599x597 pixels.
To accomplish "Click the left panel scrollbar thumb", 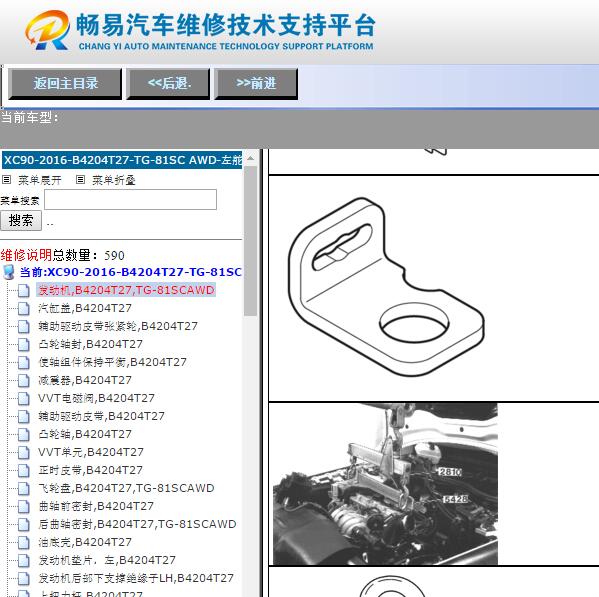I will pyautogui.click(x=251, y=241).
